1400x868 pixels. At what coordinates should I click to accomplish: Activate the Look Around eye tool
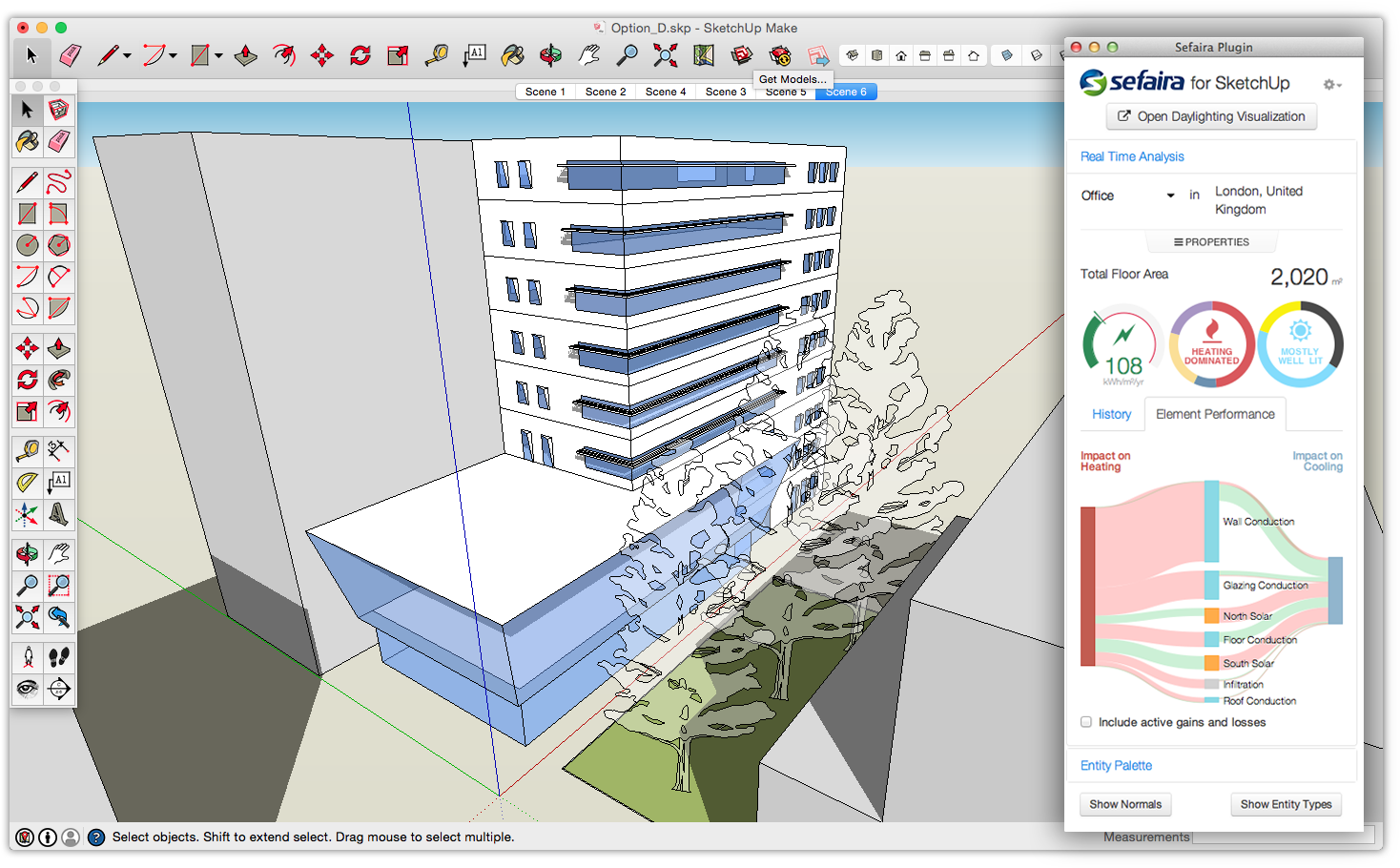(28, 689)
